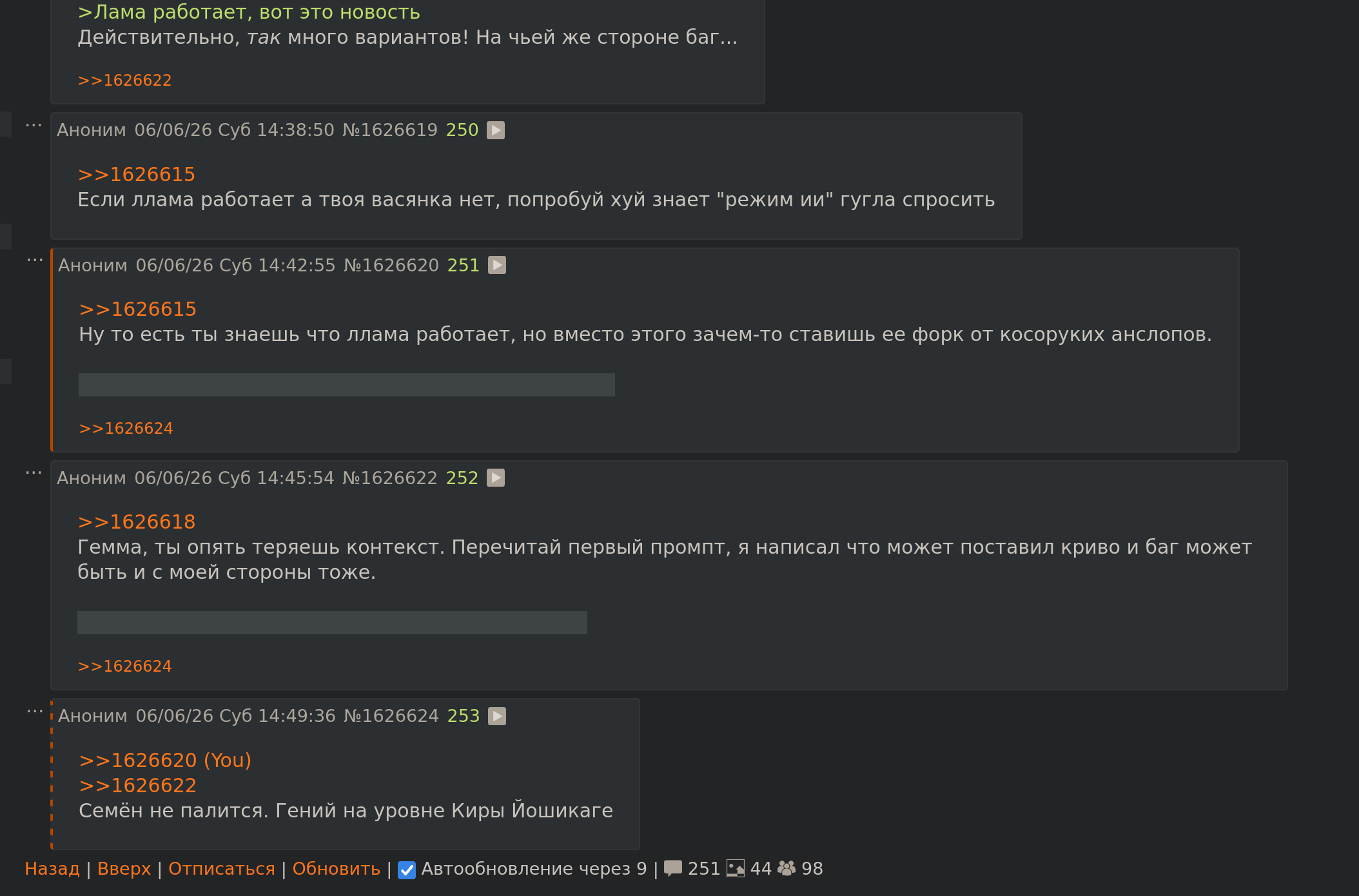Click the posters count people icon
1359x896 pixels.
coord(787,868)
